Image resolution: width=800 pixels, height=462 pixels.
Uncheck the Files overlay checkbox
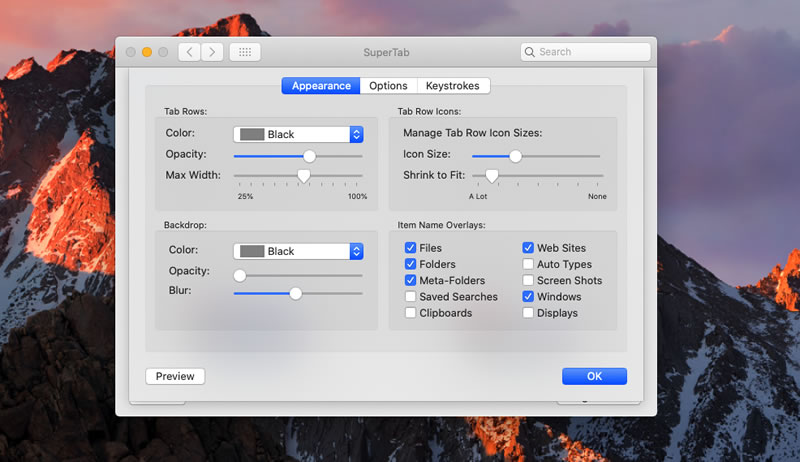point(410,248)
